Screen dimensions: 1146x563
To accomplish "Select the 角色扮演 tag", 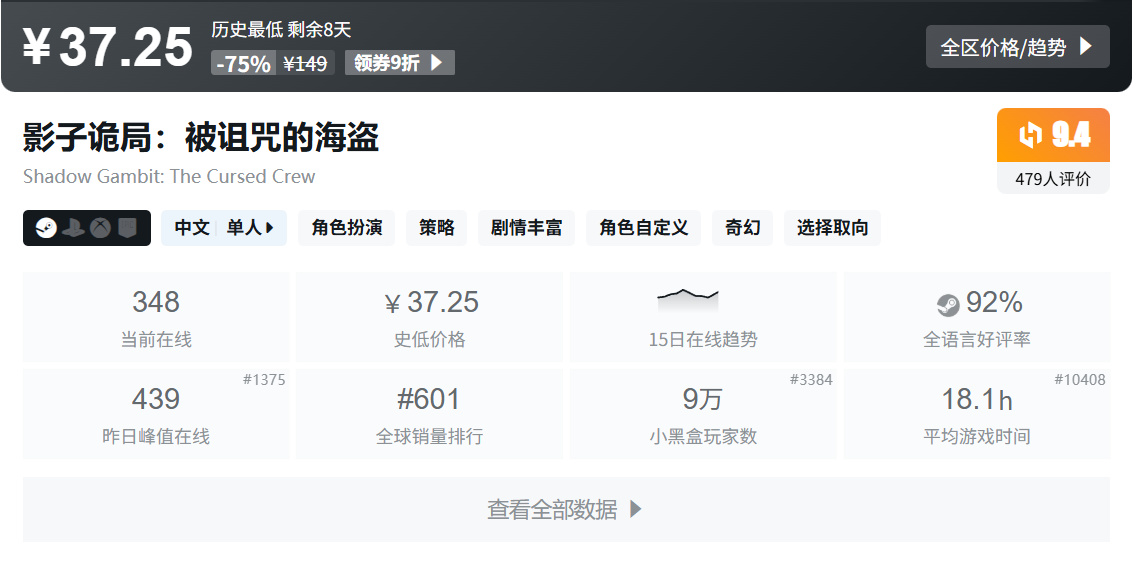I will [346, 228].
